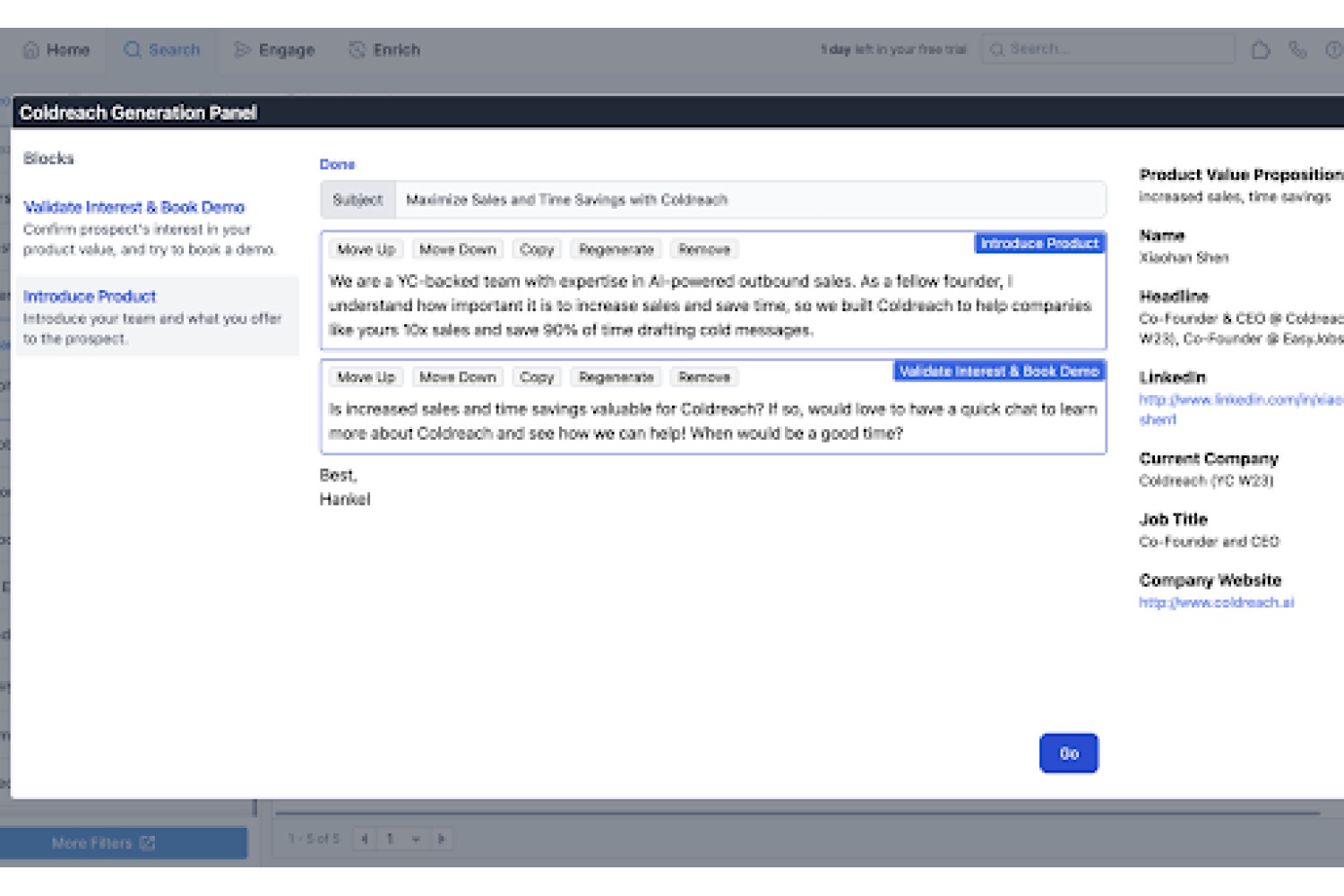Screen dimensions: 1344x896
Task: Open the Engage tab
Action: point(274,50)
